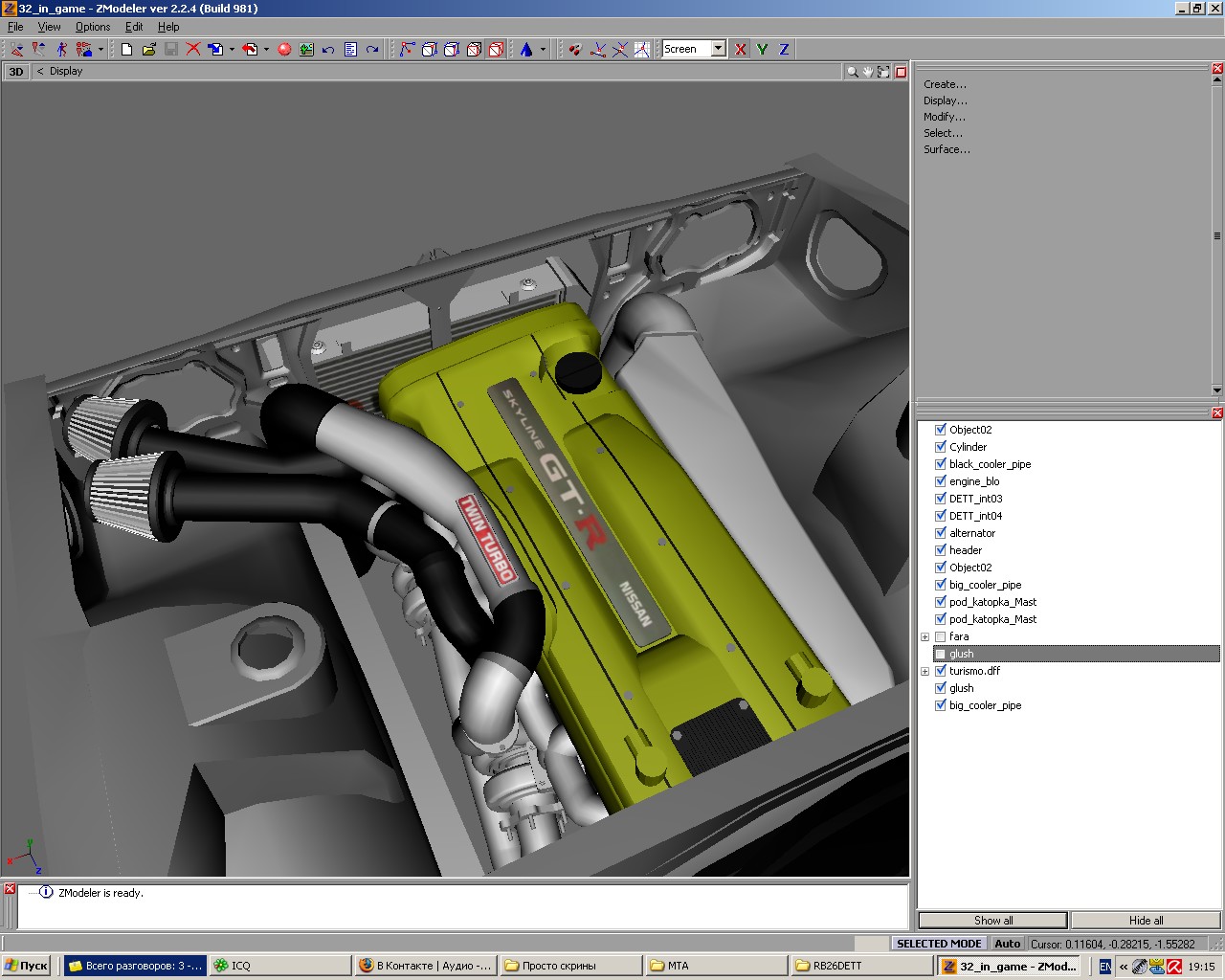Open the Options menu
The image size is (1225, 980).
click(93, 27)
